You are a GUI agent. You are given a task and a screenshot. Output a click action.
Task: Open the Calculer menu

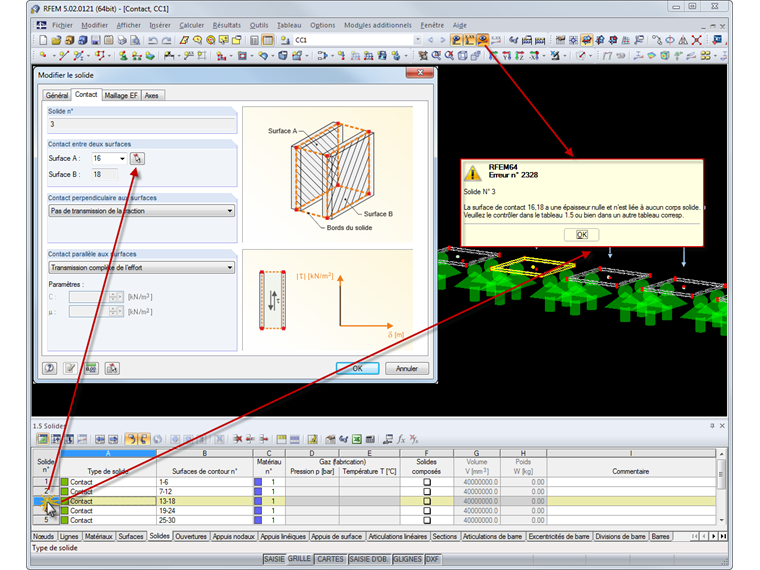(x=191, y=25)
